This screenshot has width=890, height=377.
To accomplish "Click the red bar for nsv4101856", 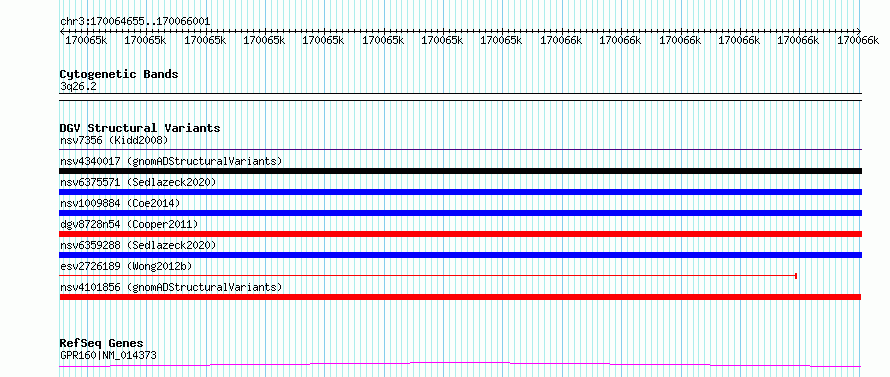I will point(460,297).
